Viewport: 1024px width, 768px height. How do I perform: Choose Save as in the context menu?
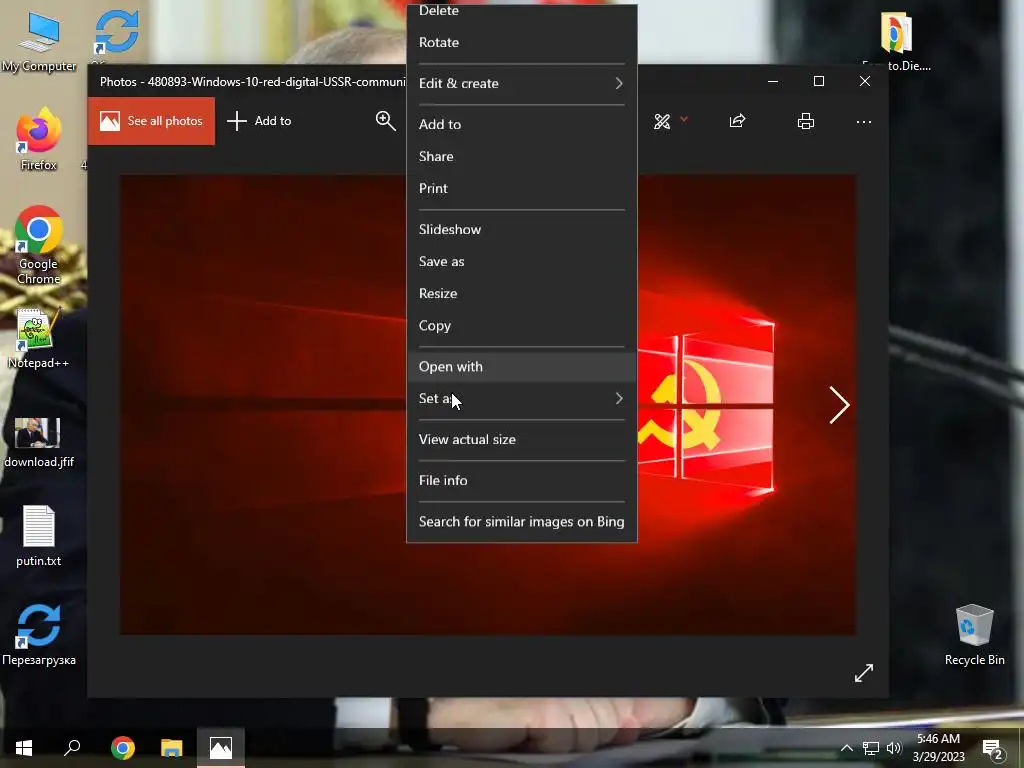point(521,261)
